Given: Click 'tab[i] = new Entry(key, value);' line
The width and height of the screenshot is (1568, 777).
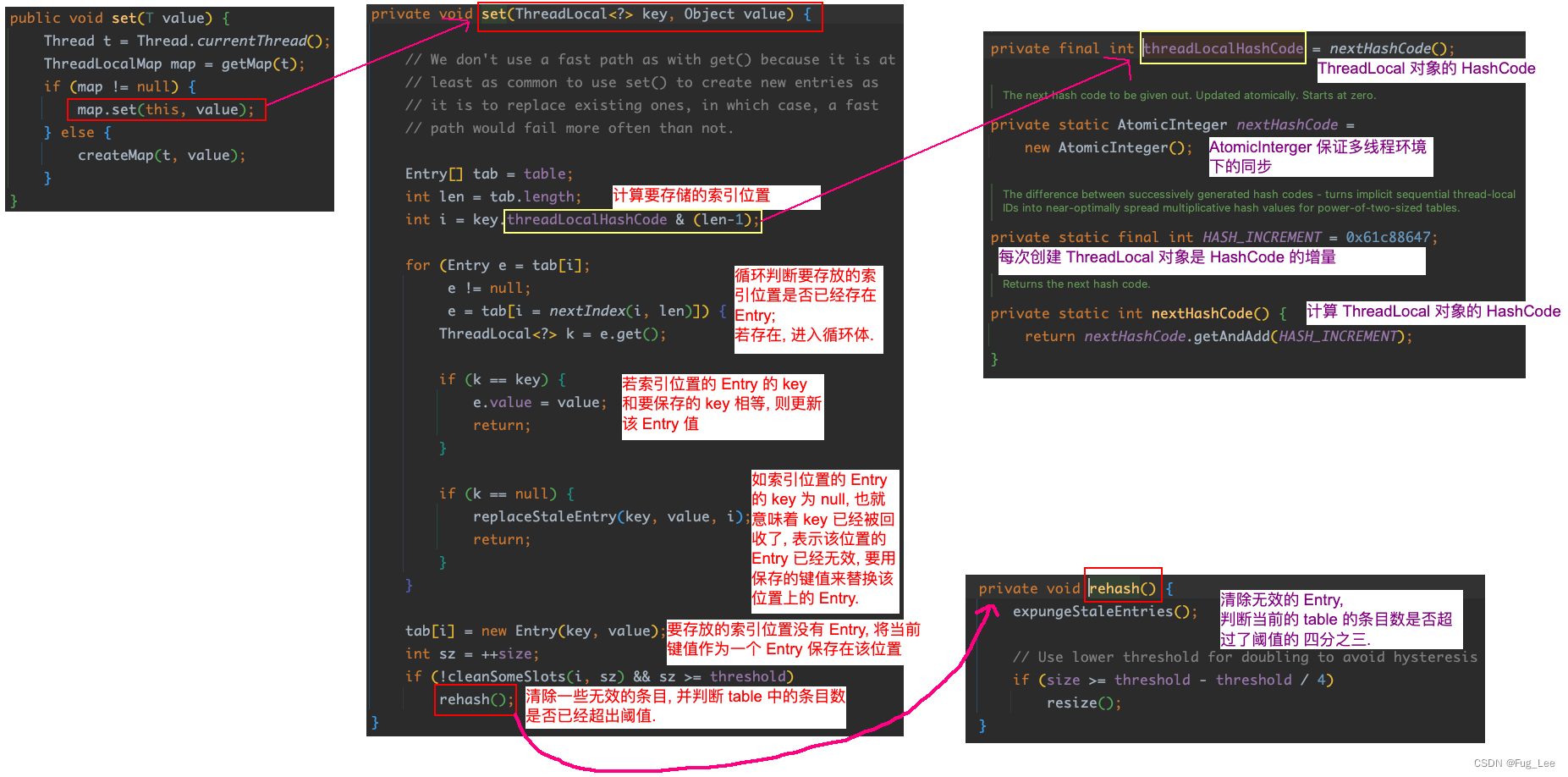Looking at the screenshot, I should coord(536,631).
